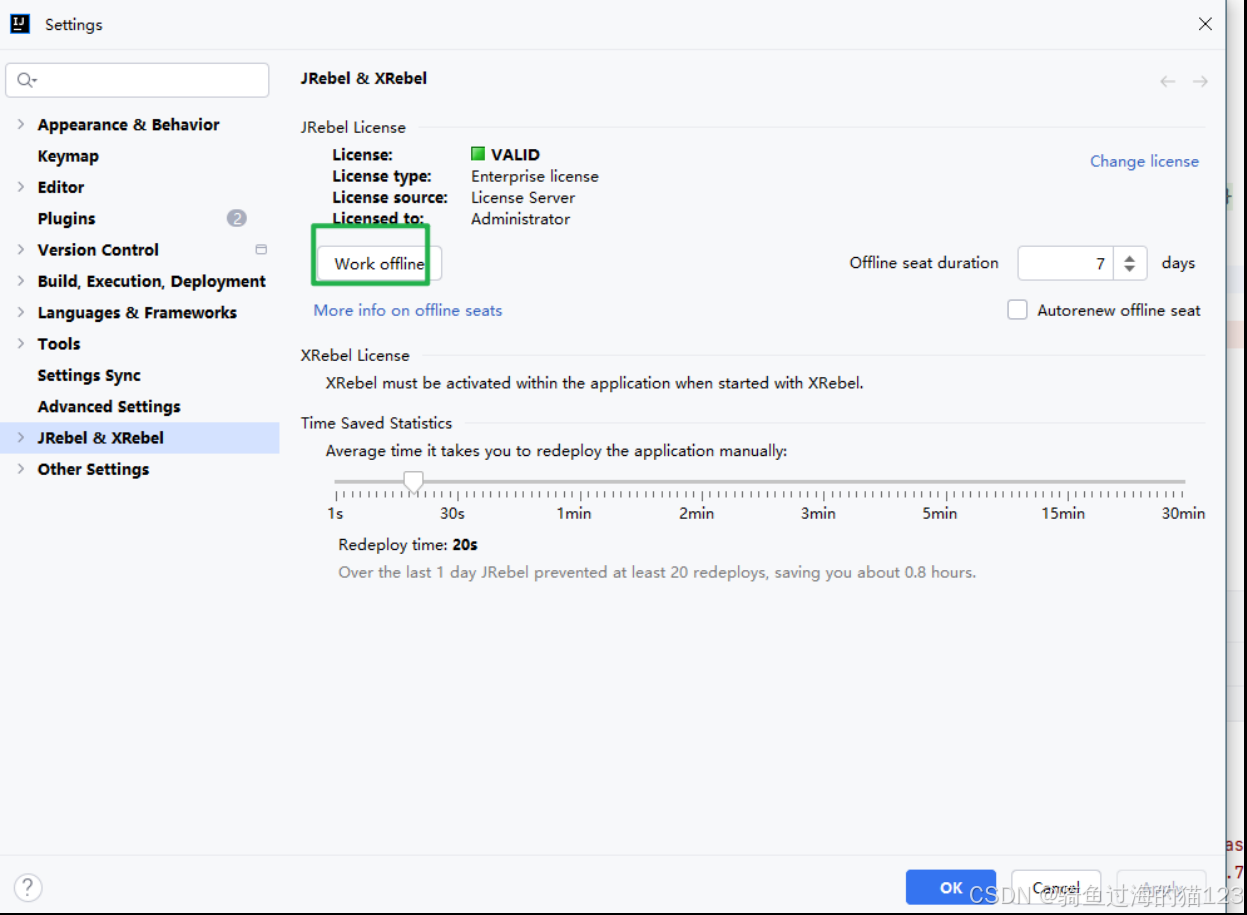
Task: Click the Offline seat duration value field
Action: [x=1067, y=263]
